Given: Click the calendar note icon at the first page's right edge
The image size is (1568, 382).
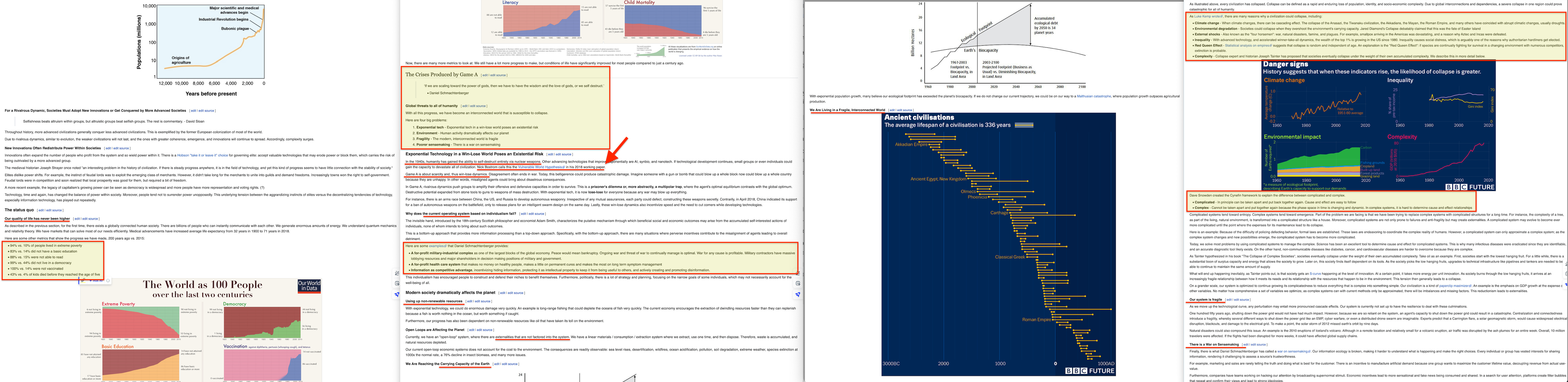Looking at the screenshot, I should [397, 283].
